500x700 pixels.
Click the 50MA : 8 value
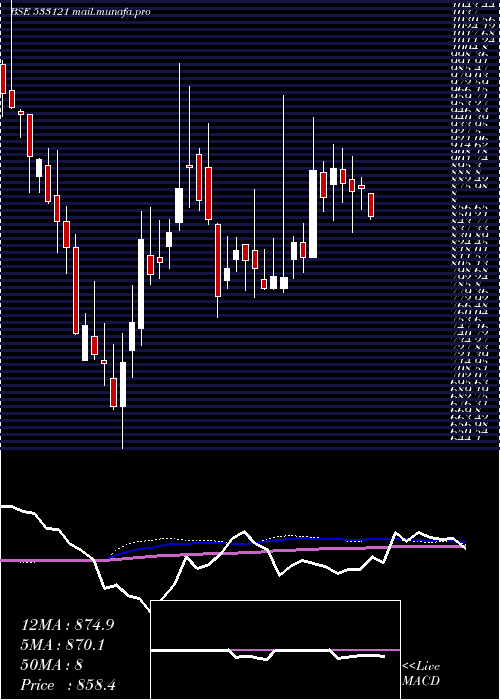[52, 665]
